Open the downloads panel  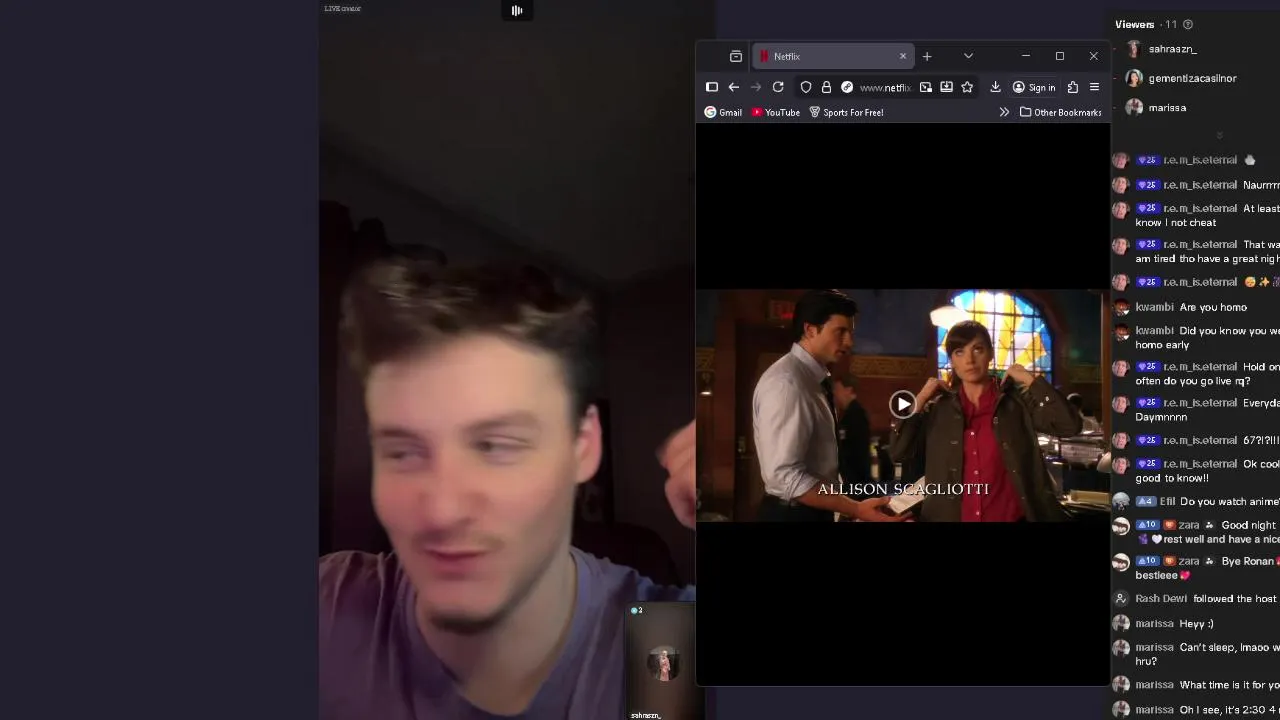point(995,87)
